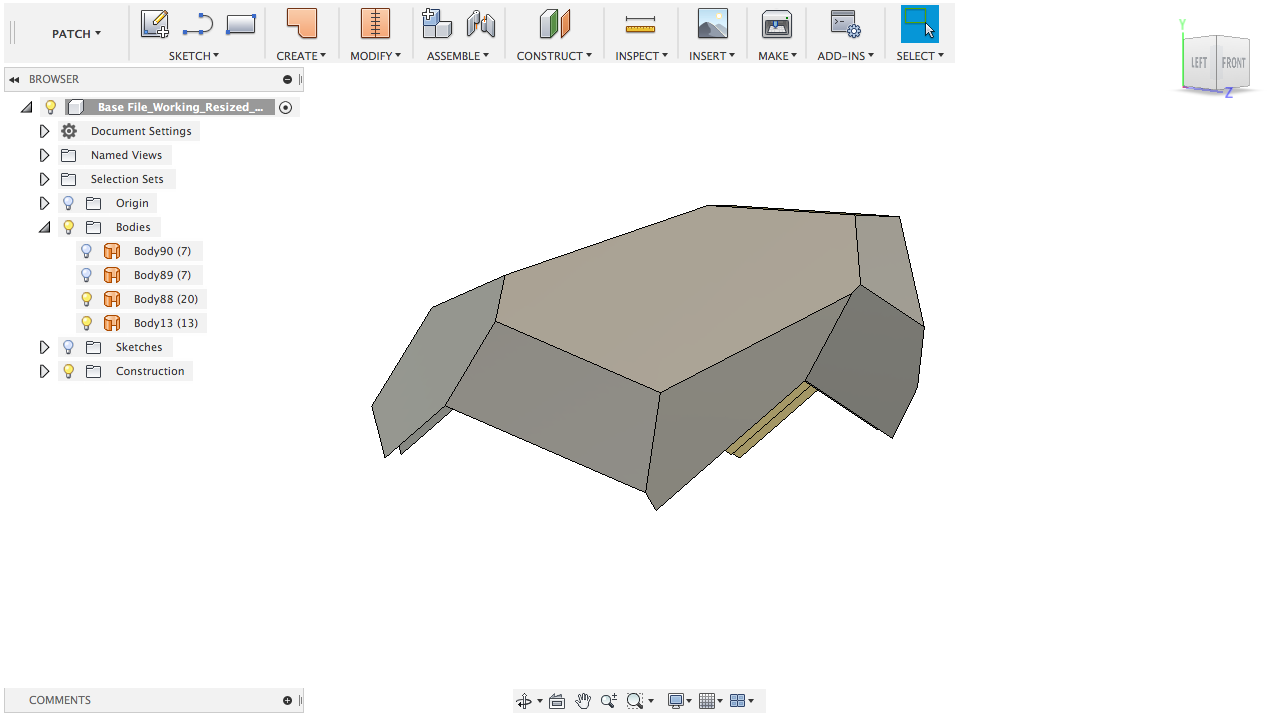Hide the Construction folder via its bulb
The height and width of the screenshot is (715, 1280).
[69, 371]
